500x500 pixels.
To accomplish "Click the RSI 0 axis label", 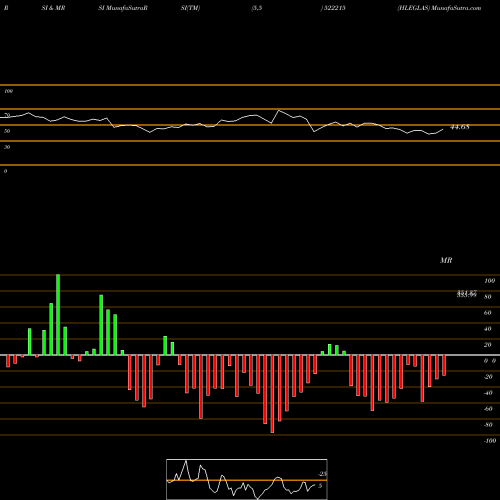I will click(x=5, y=171).
